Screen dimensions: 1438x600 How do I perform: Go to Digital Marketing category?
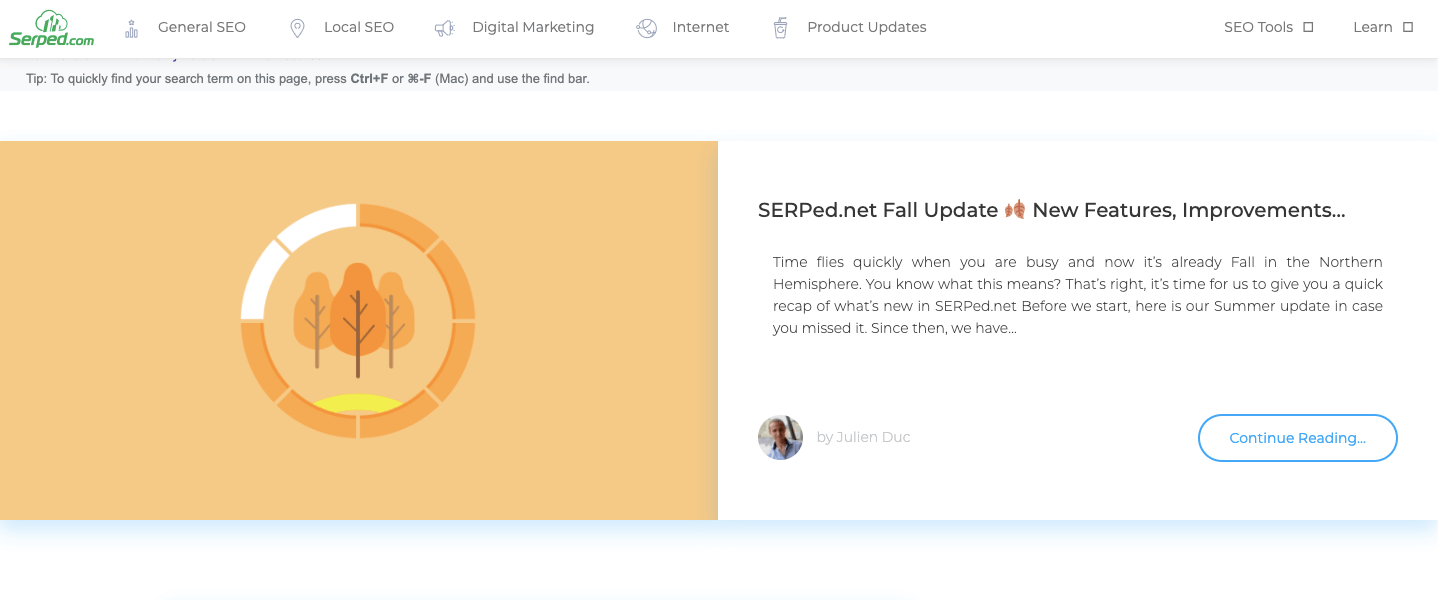tap(533, 28)
